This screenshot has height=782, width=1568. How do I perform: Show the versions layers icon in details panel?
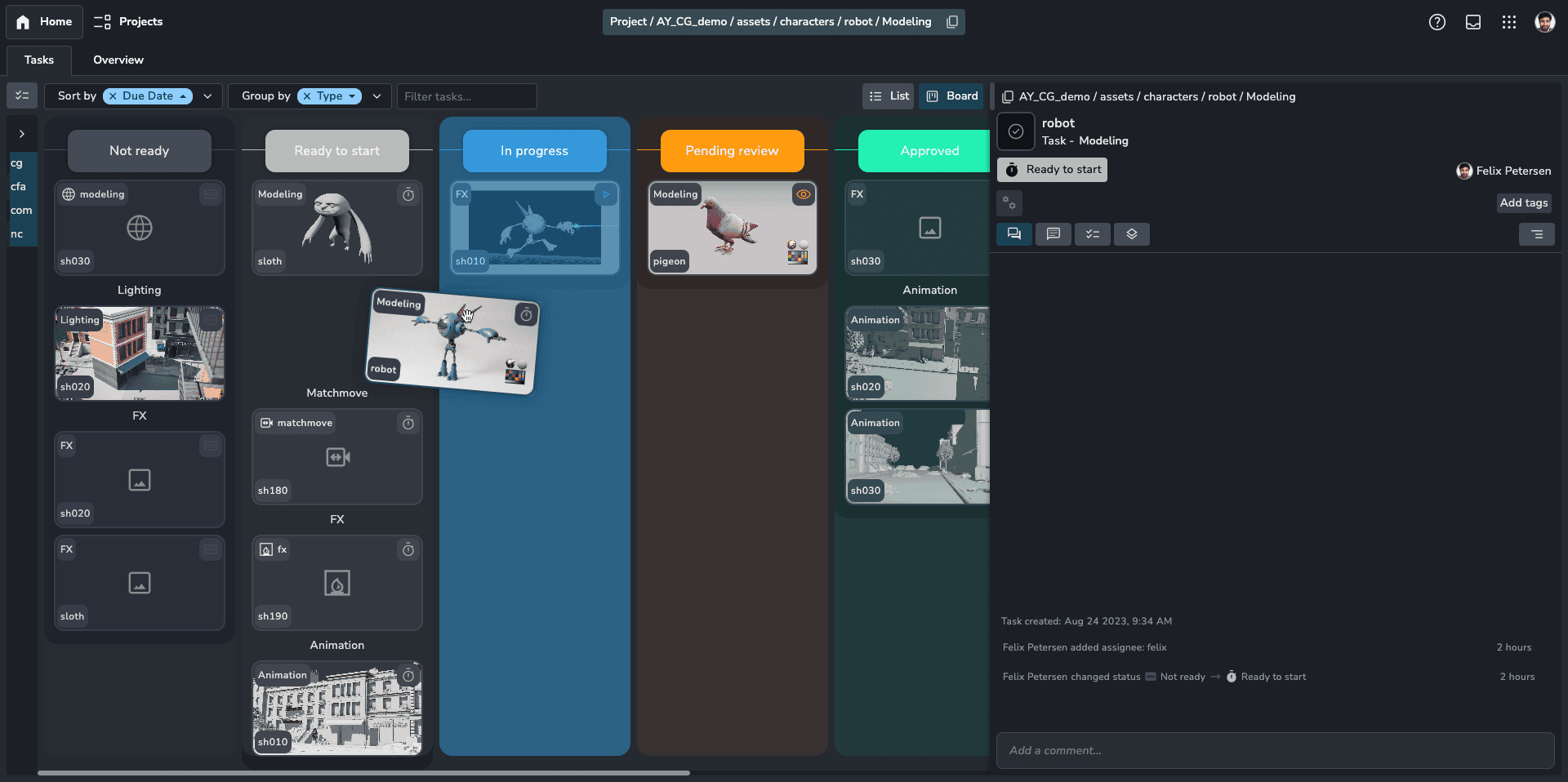point(1131,234)
